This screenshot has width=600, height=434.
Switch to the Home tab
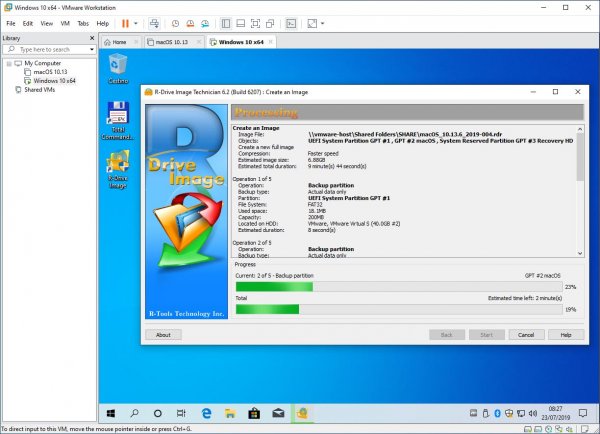(119, 42)
